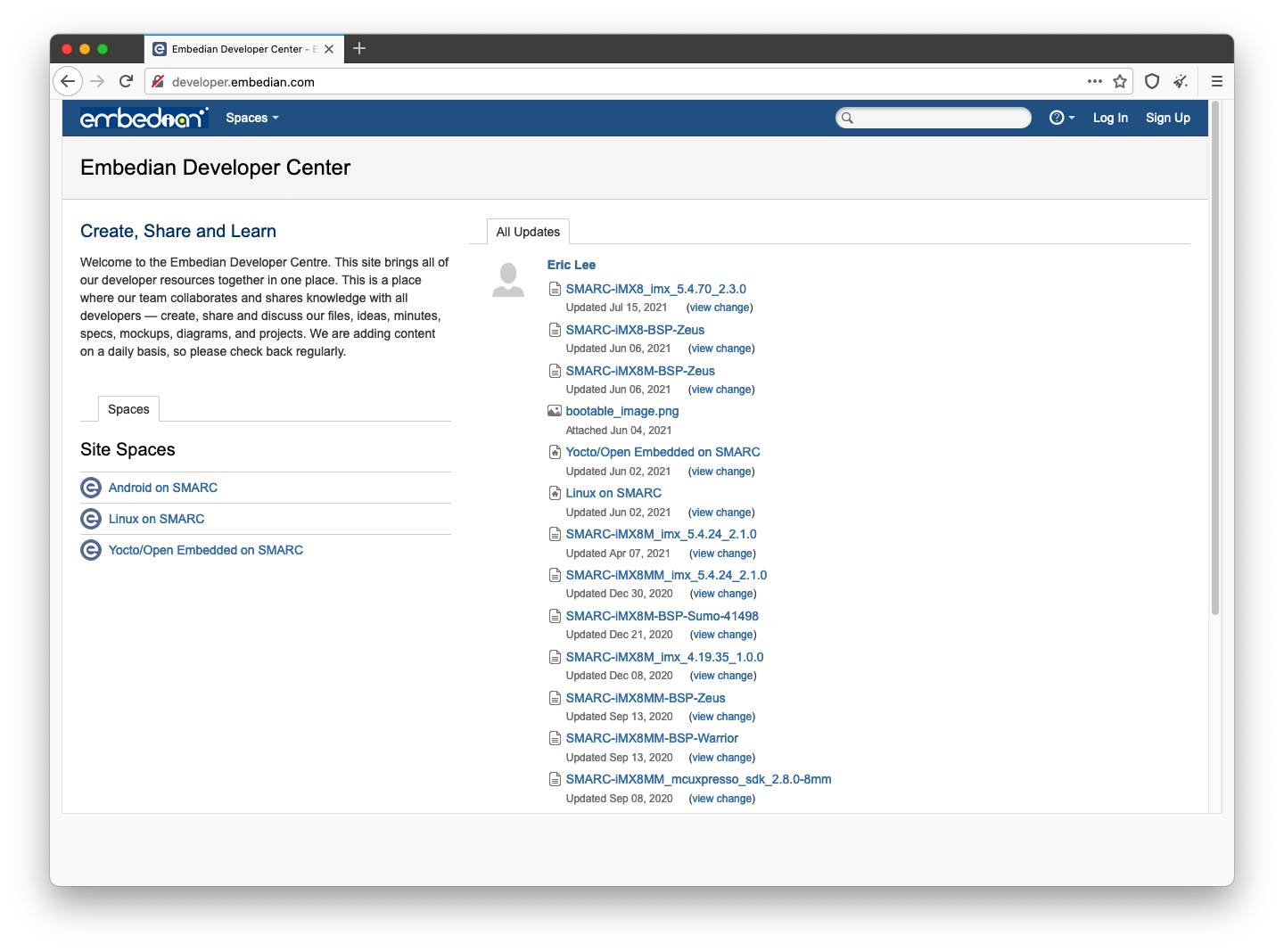Viewport: 1284px width, 952px height.
Task: Click the Sign Up link
Action: coord(1168,118)
